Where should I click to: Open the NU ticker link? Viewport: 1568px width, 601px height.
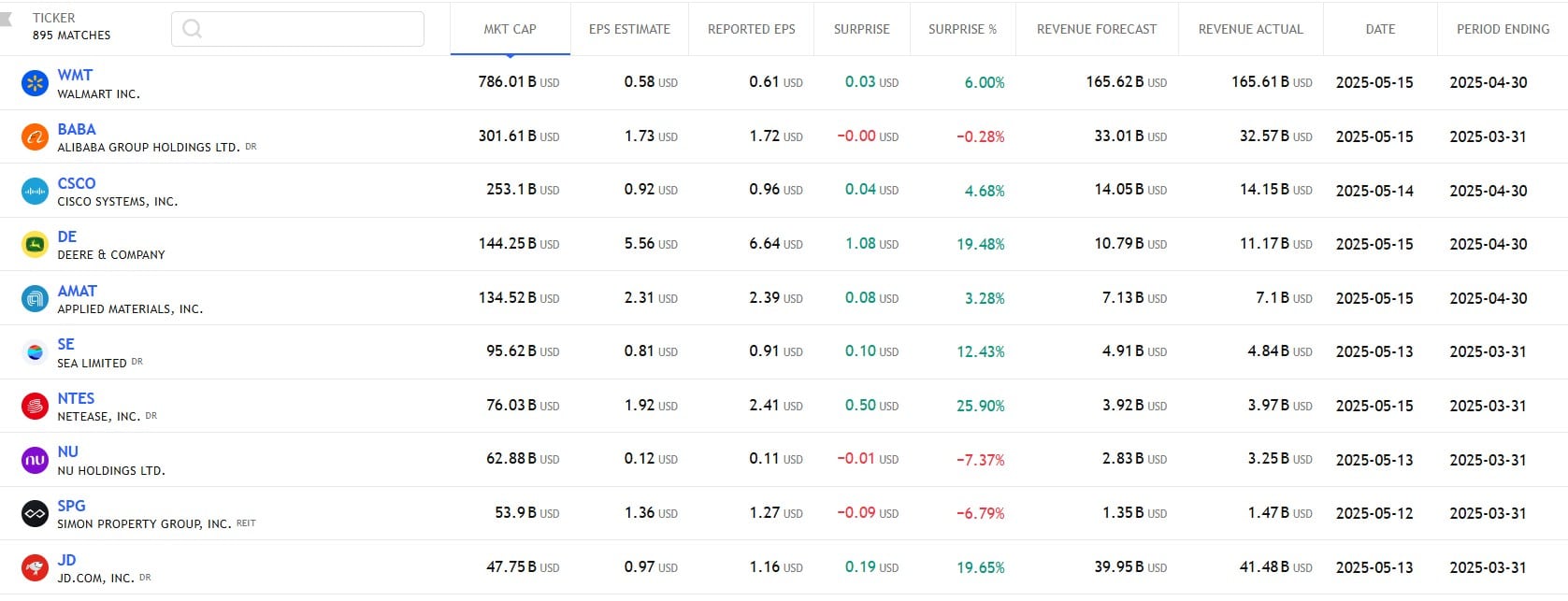[68, 451]
